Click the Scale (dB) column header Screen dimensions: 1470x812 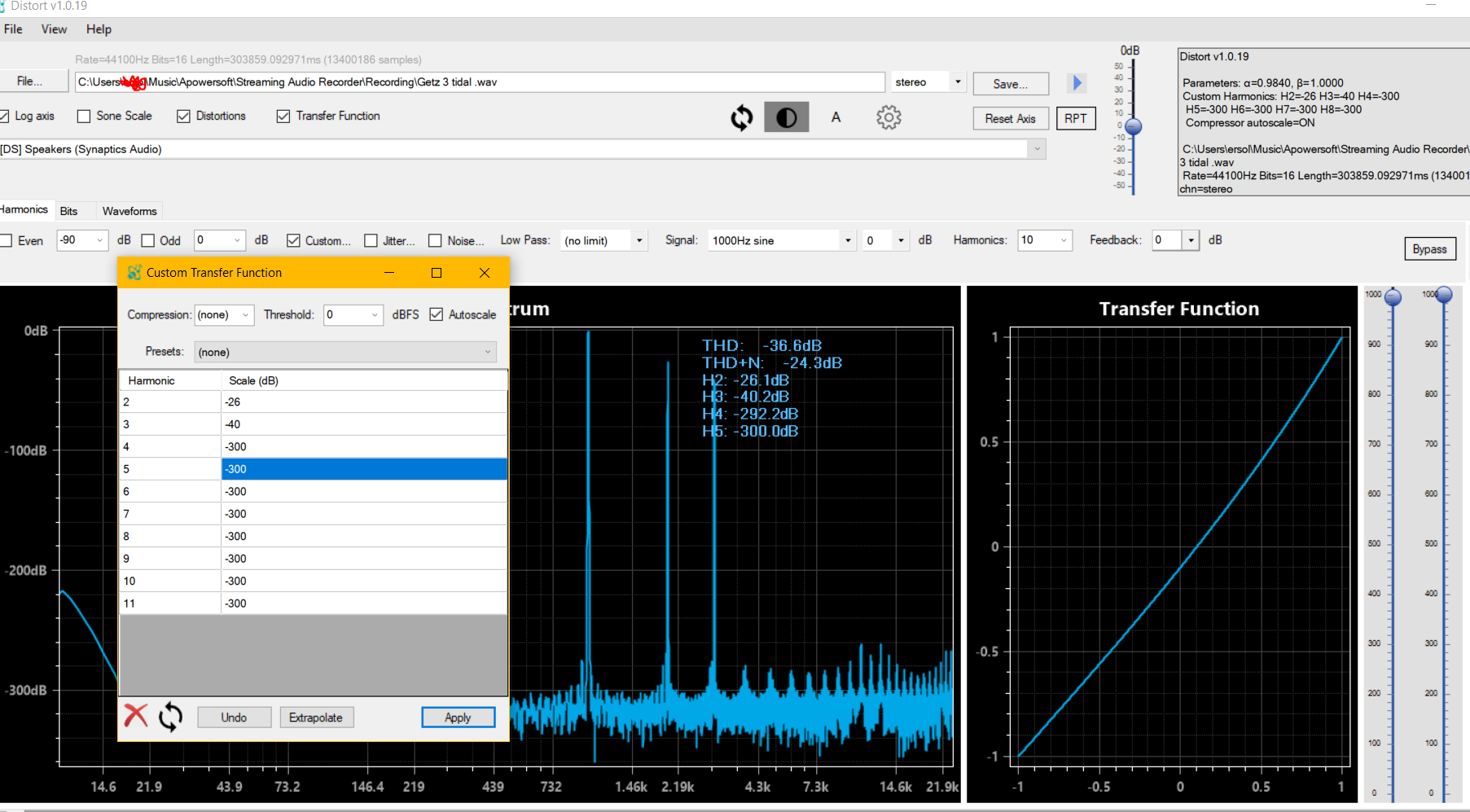tap(364, 380)
